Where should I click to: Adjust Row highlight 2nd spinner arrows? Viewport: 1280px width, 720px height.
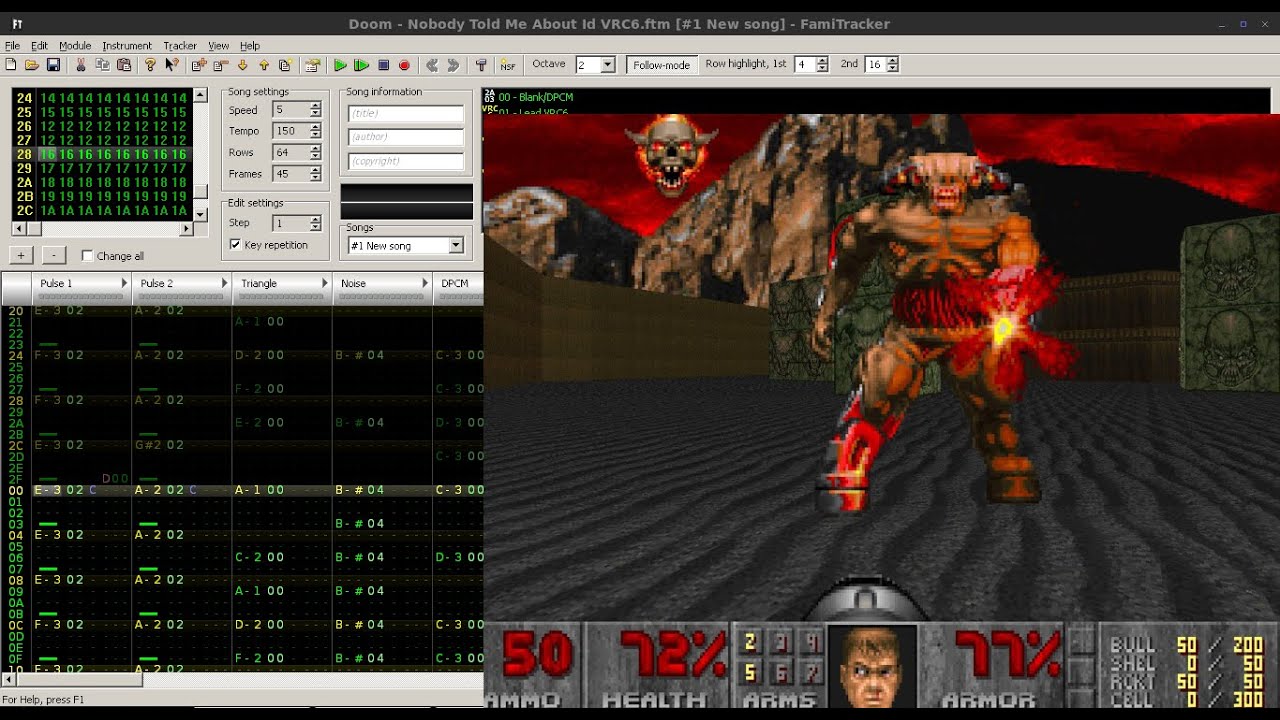click(x=892, y=64)
